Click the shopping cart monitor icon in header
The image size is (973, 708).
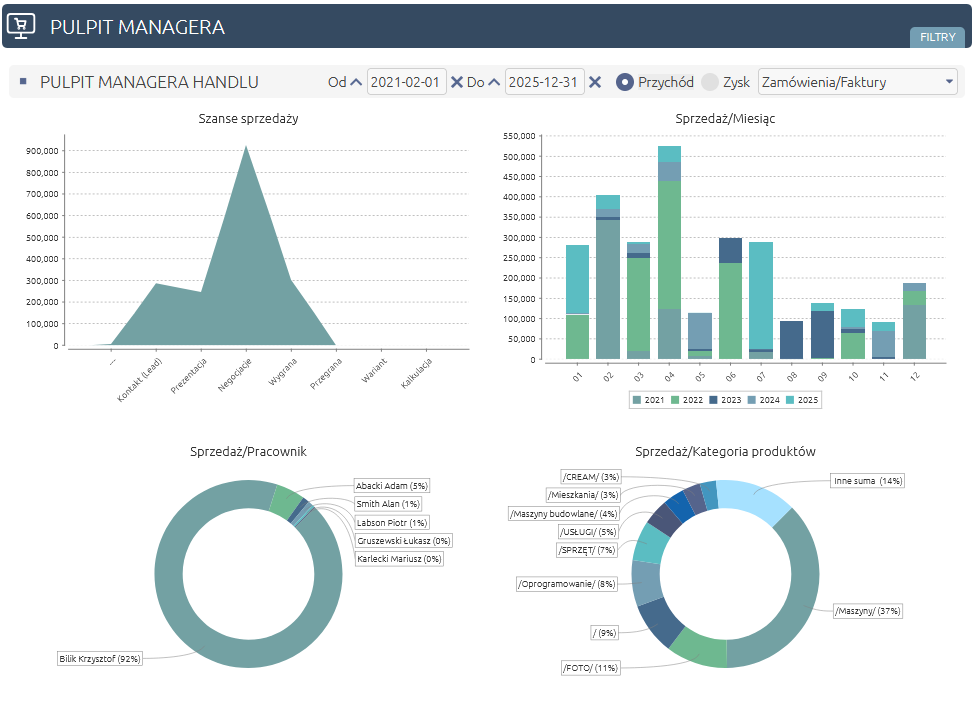point(20,26)
